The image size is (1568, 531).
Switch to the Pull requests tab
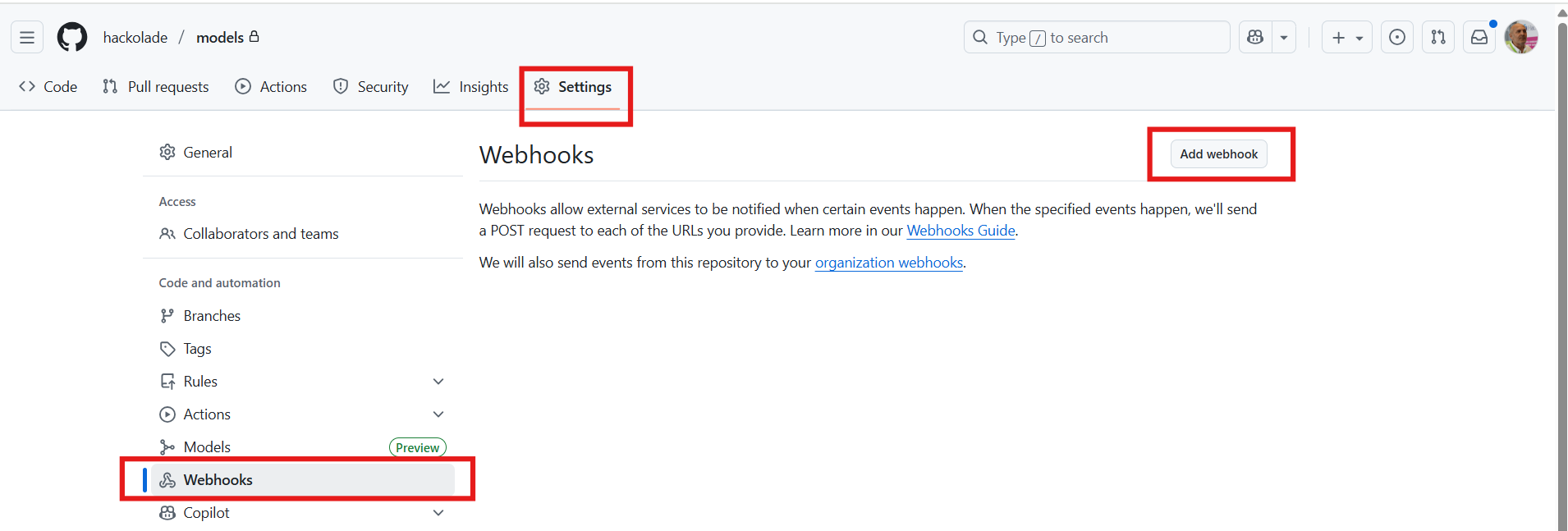156,87
